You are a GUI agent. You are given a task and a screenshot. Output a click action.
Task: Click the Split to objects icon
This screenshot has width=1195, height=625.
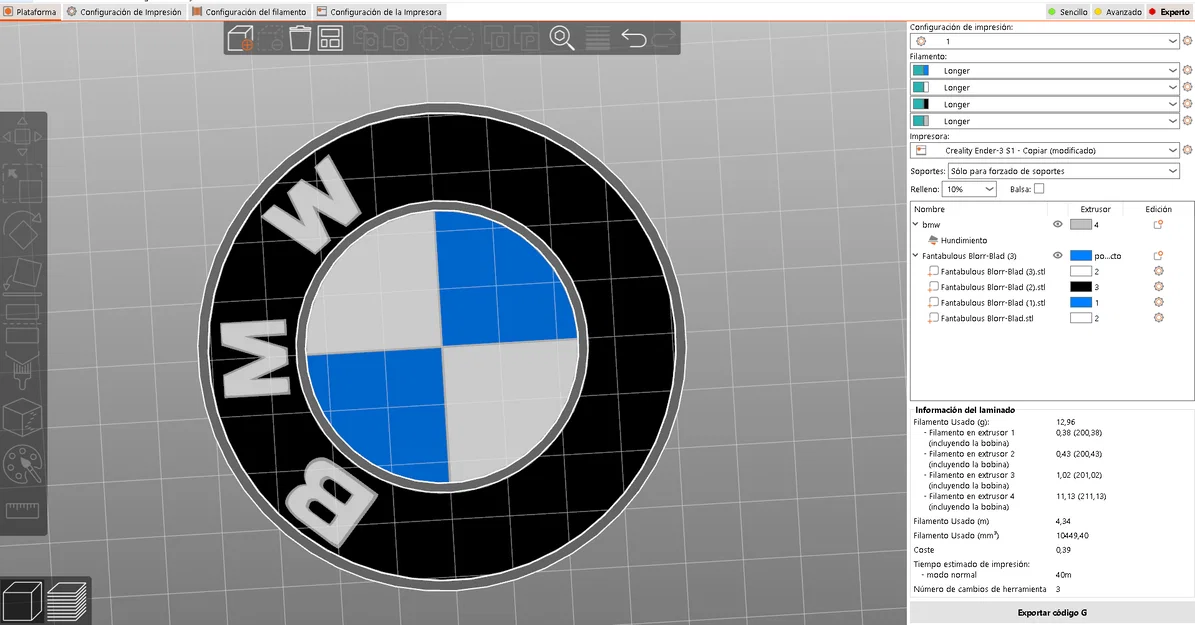click(497, 38)
